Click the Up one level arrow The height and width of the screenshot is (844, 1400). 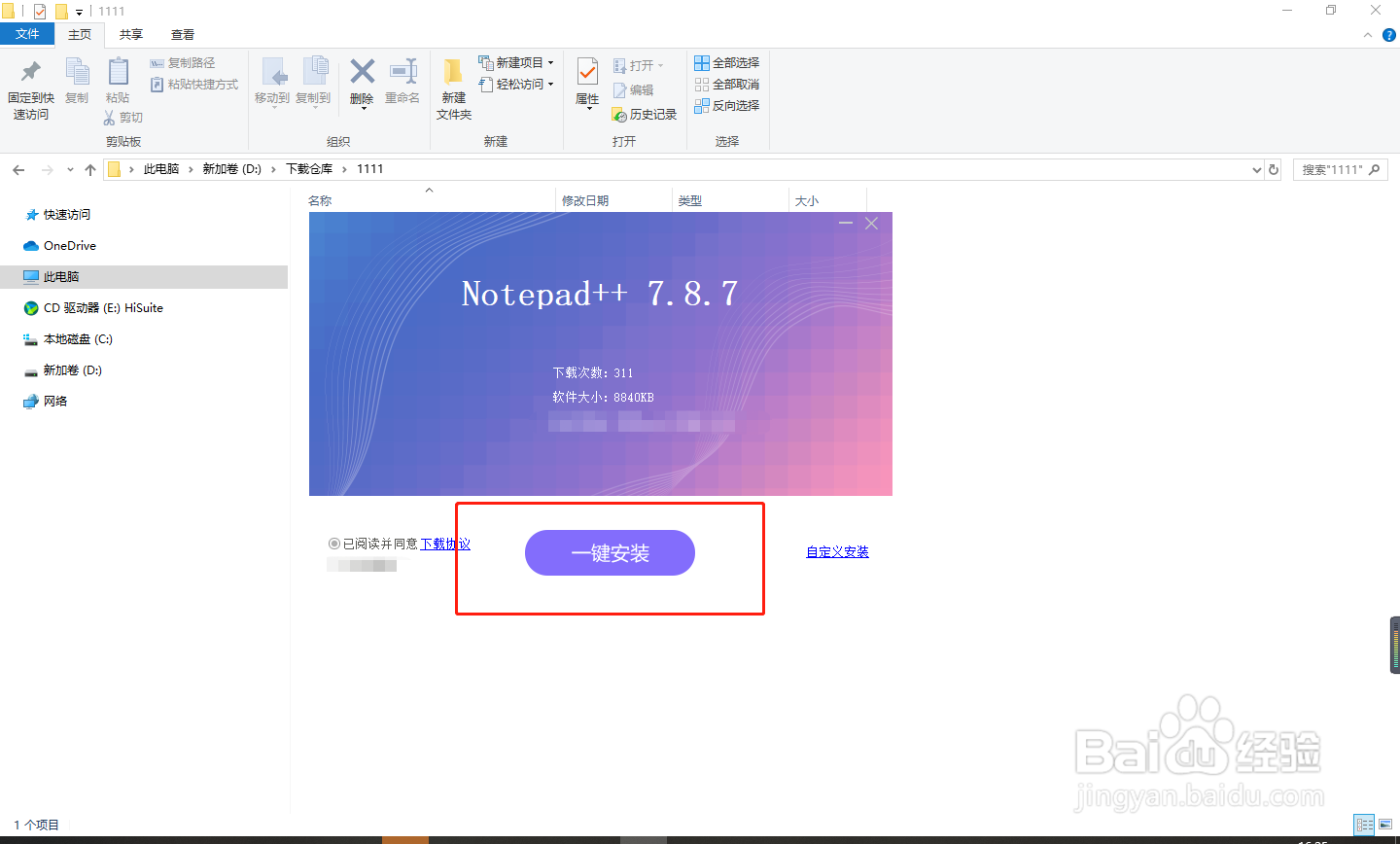click(90, 170)
